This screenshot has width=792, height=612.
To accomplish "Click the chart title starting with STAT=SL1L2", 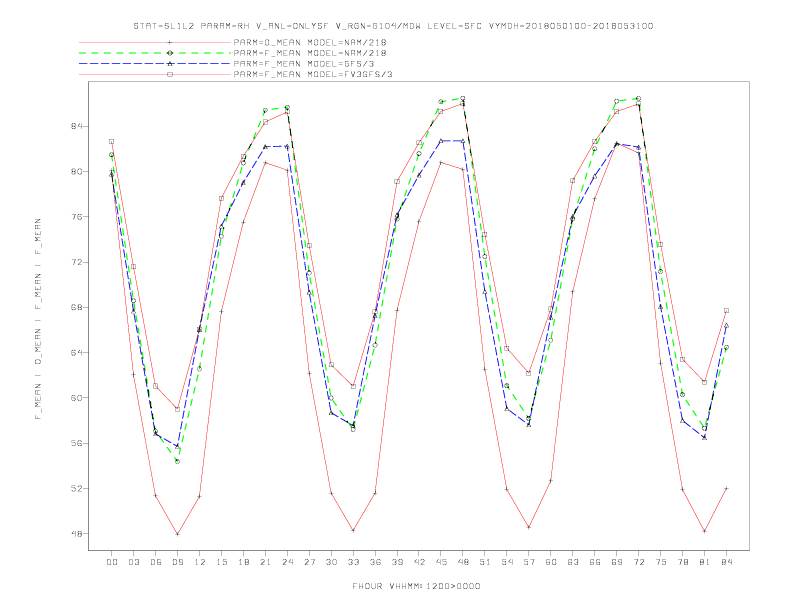I will (393, 26).
